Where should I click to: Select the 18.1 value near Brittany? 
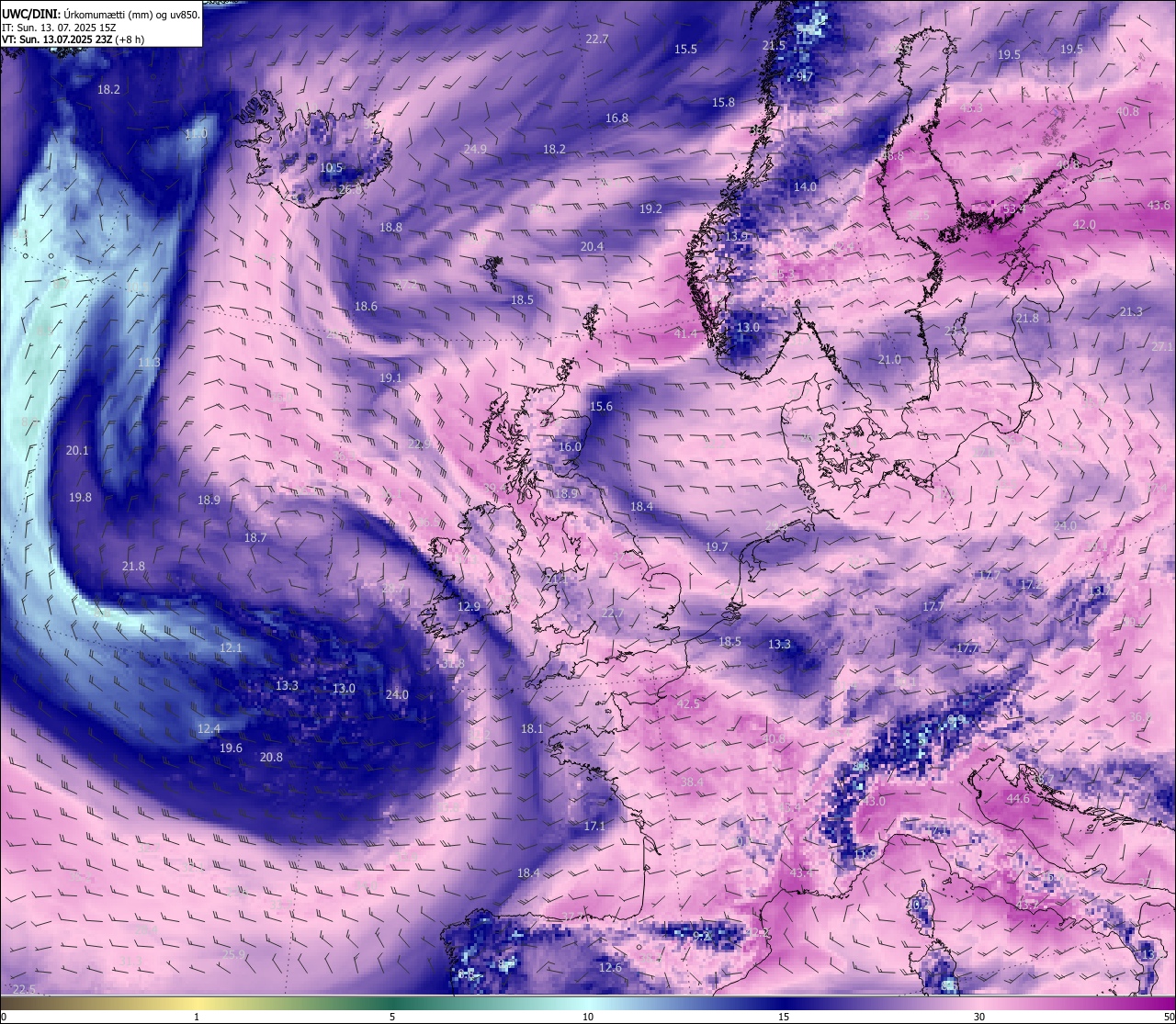coord(532,729)
